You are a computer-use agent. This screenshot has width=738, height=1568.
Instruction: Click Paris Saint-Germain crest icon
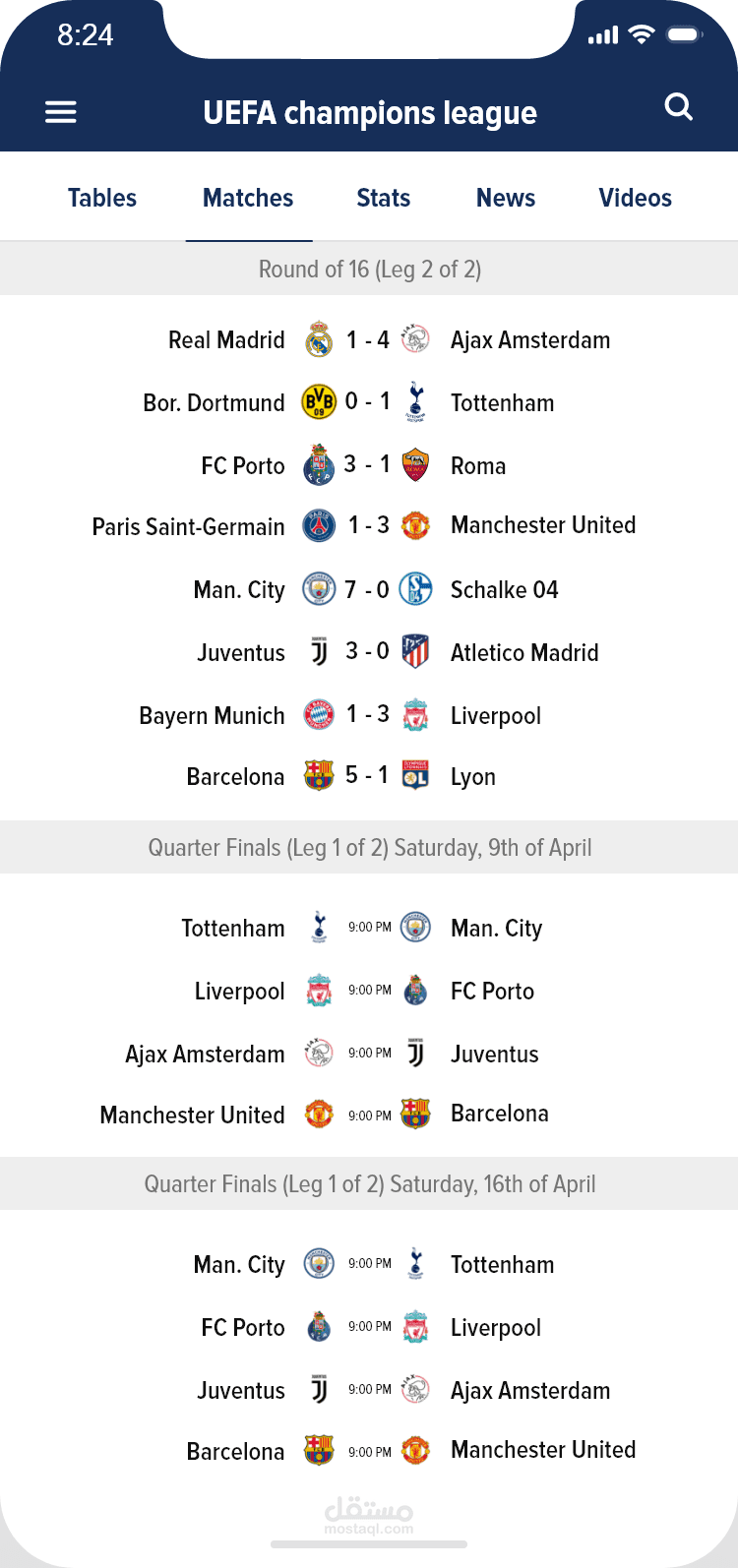tap(319, 526)
